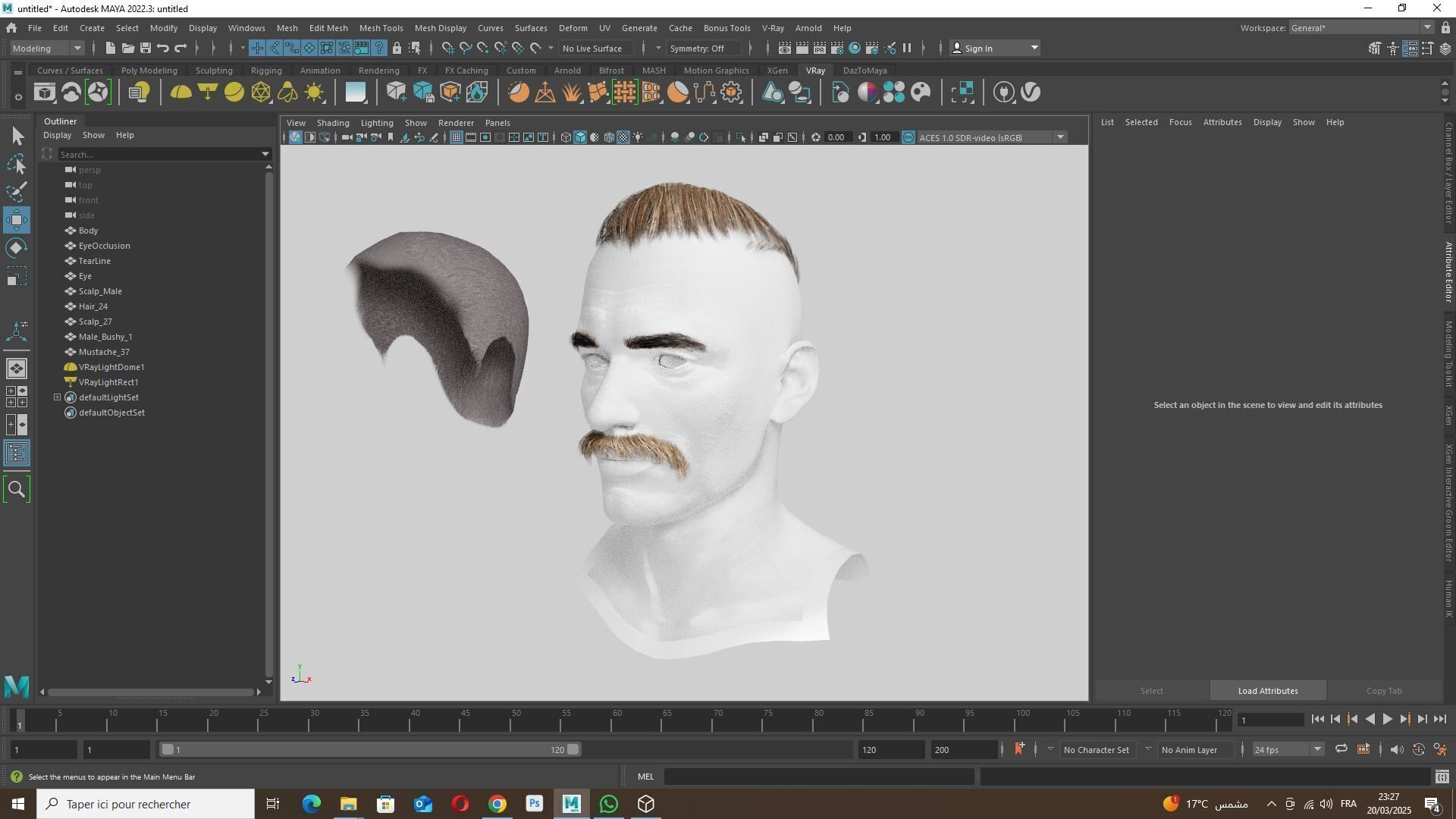Image resolution: width=1456 pixels, height=819 pixels.
Task: Click the Load Attributes button
Action: [x=1268, y=691]
